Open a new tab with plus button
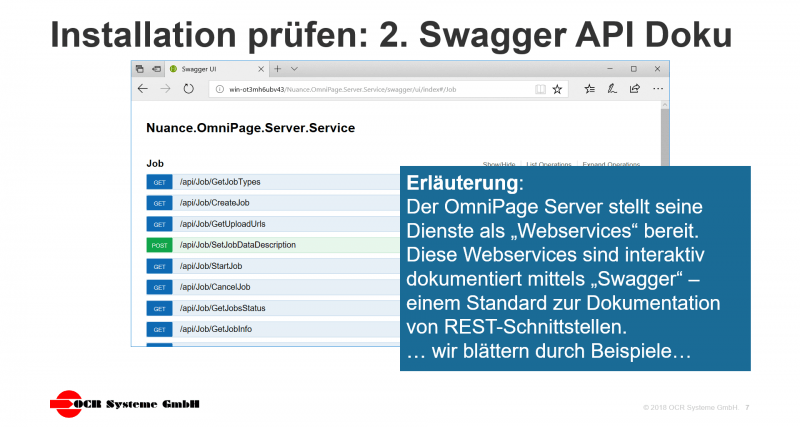 point(278,69)
